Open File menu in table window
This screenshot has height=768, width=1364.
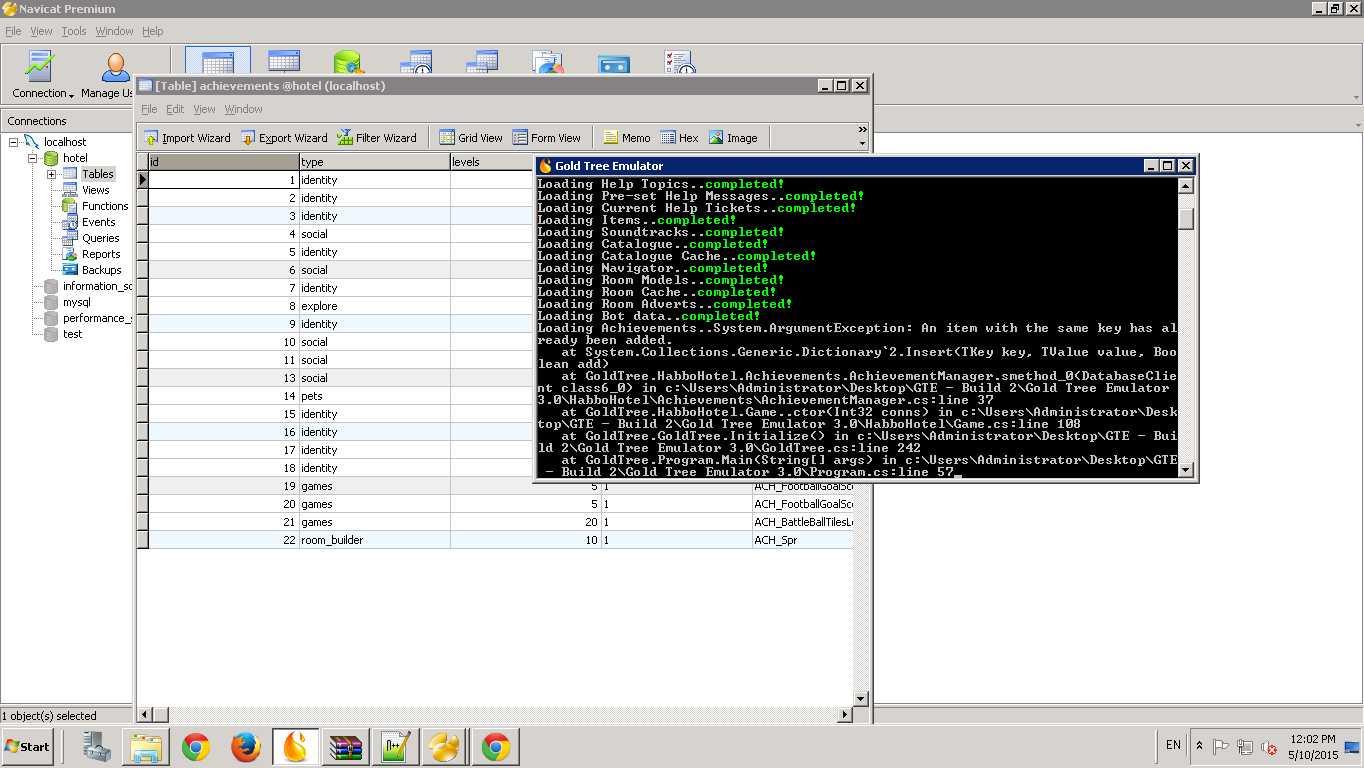click(x=149, y=109)
